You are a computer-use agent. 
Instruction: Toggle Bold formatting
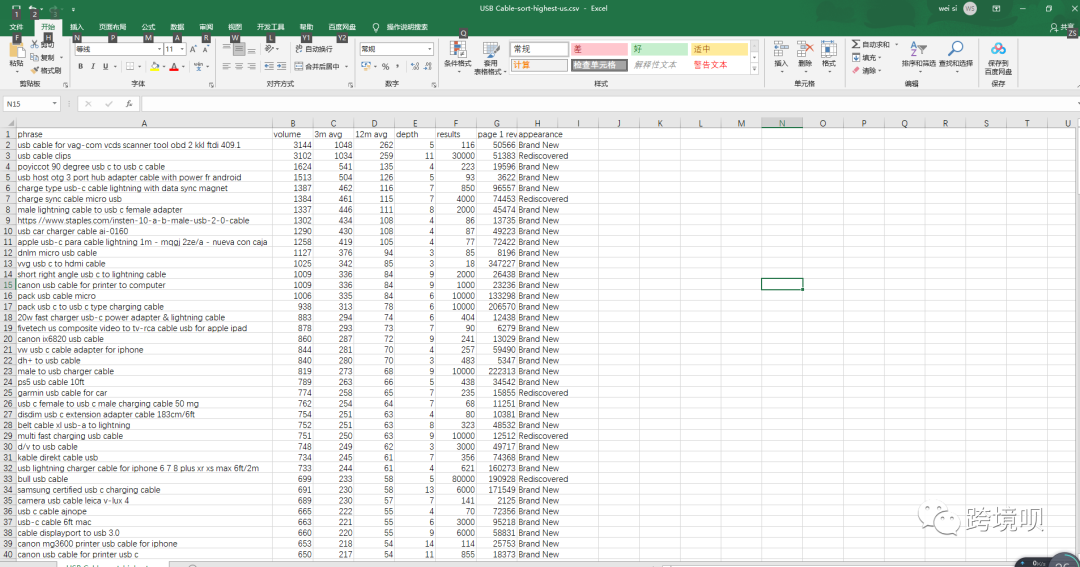pyautogui.click(x=81, y=67)
